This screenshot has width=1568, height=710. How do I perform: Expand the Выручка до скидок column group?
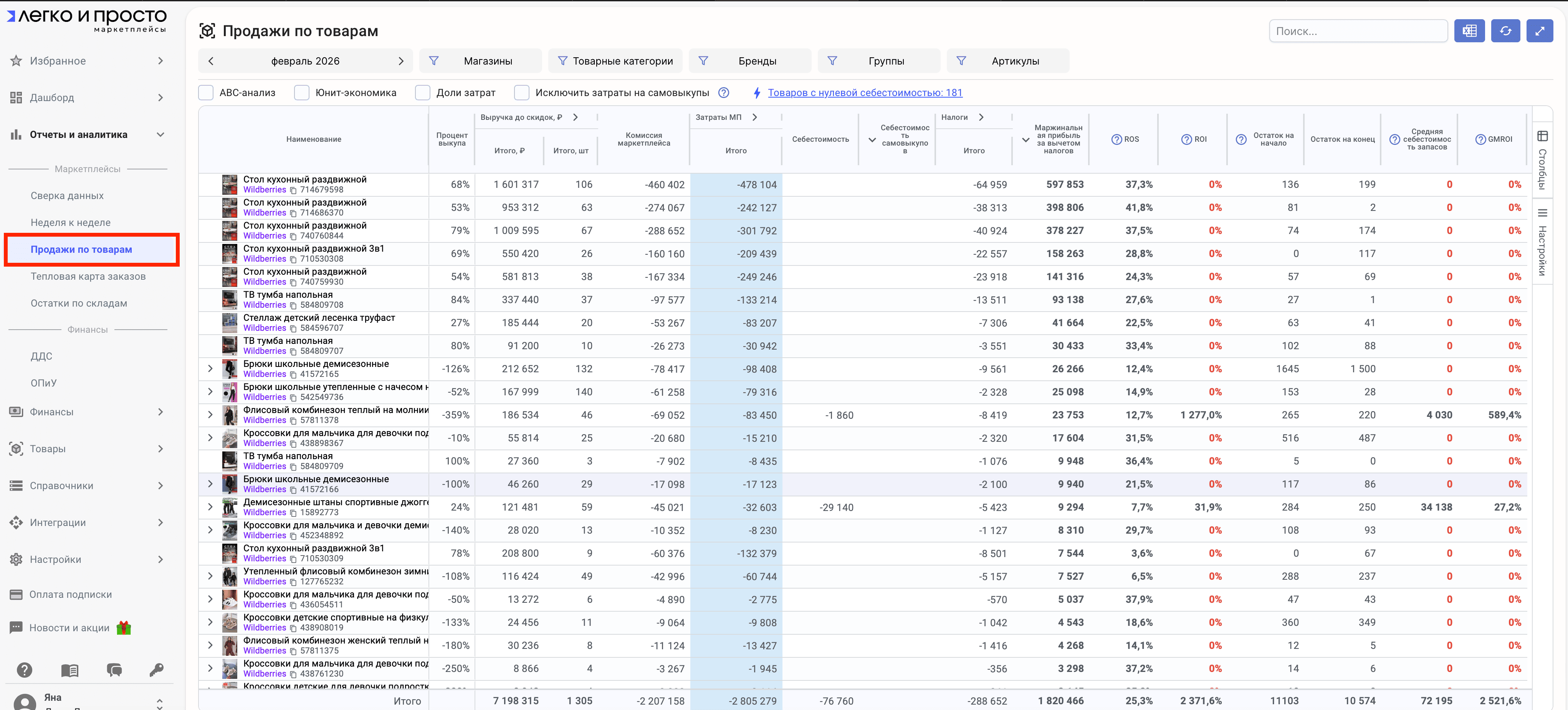tap(575, 117)
